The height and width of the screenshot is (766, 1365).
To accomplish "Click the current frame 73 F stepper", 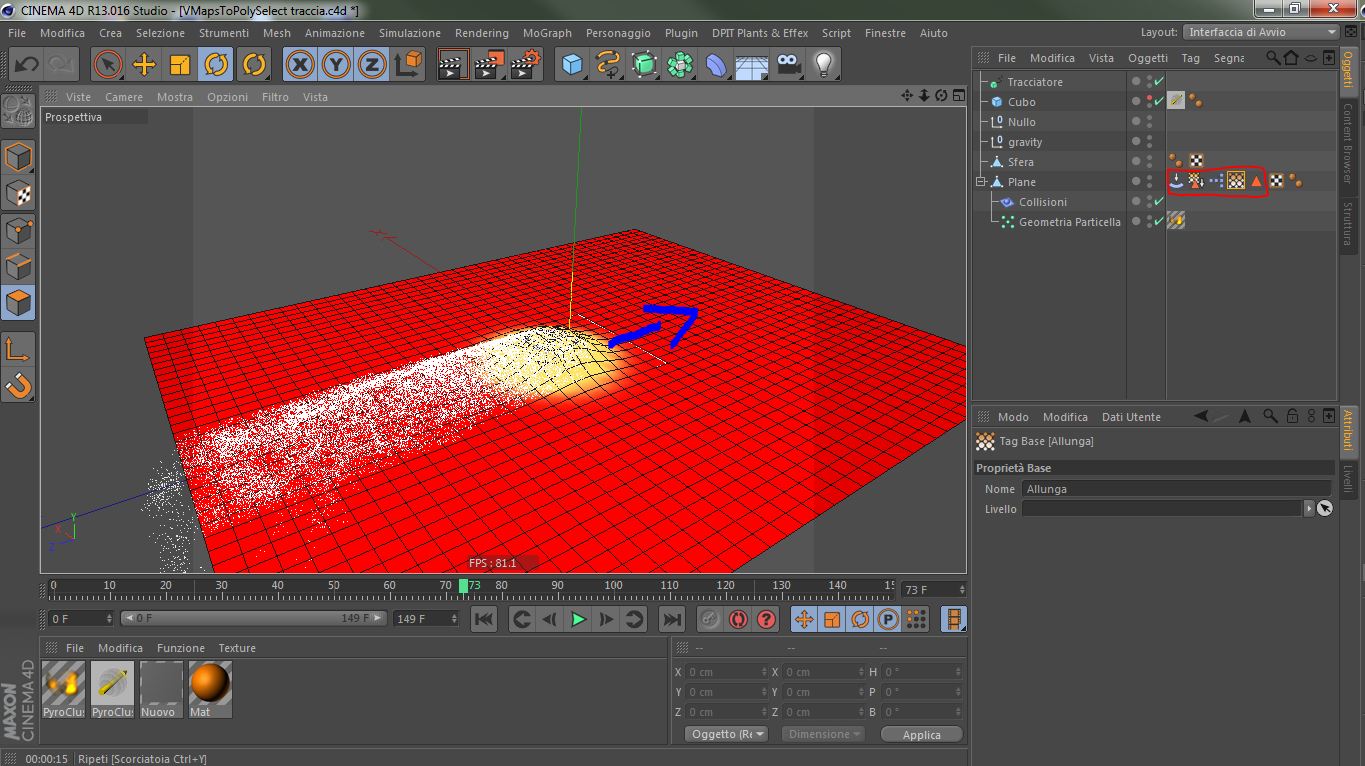I will [x=962, y=590].
